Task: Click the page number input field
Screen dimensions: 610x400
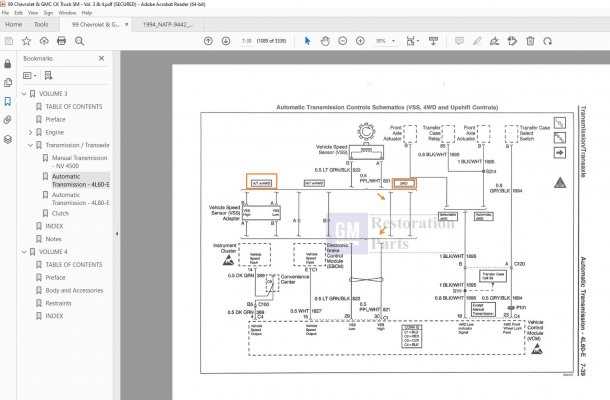Action: coord(247,41)
